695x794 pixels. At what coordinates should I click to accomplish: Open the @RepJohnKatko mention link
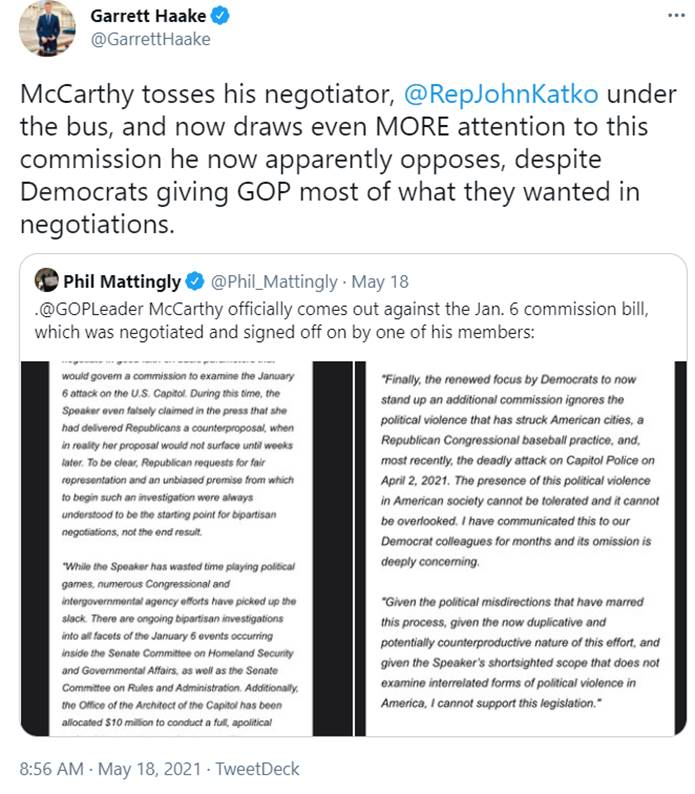point(500,95)
